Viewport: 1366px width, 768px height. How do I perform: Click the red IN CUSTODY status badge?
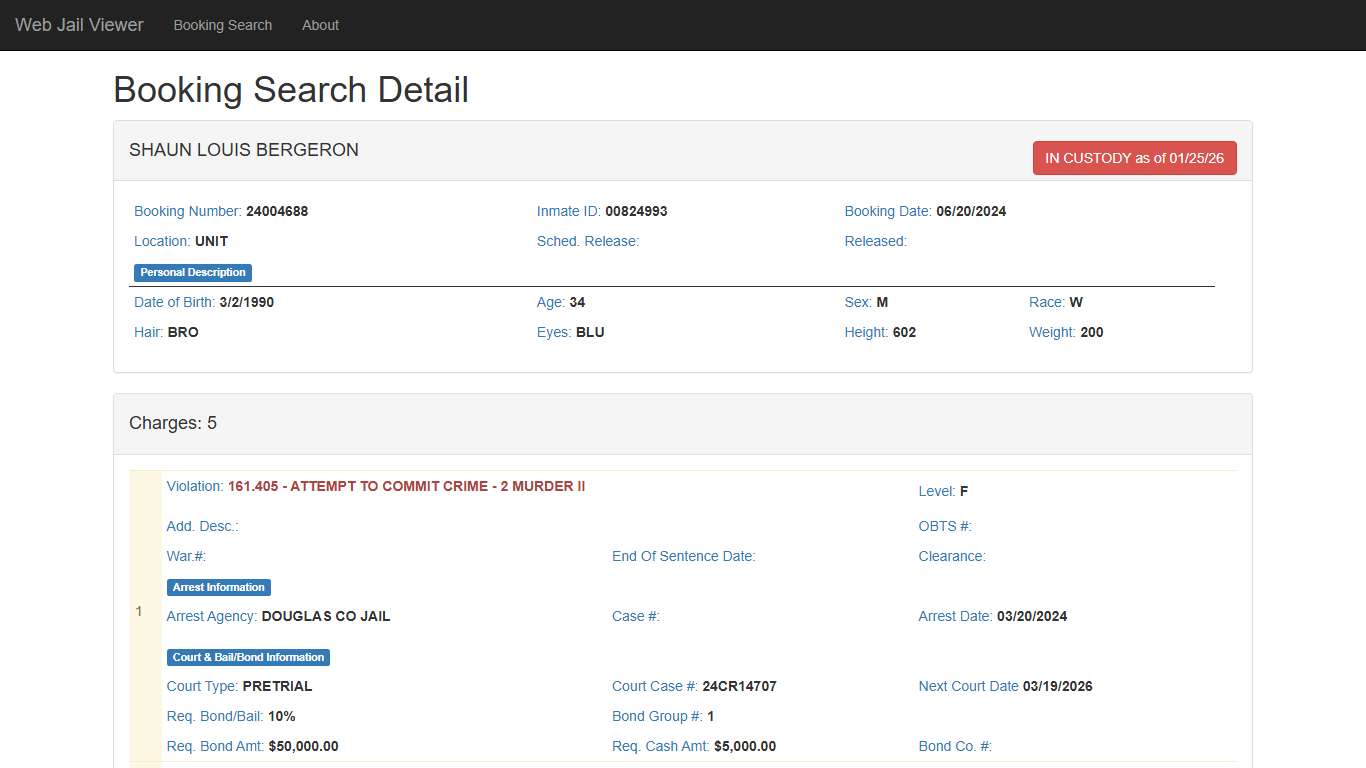click(x=1134, y=158)
